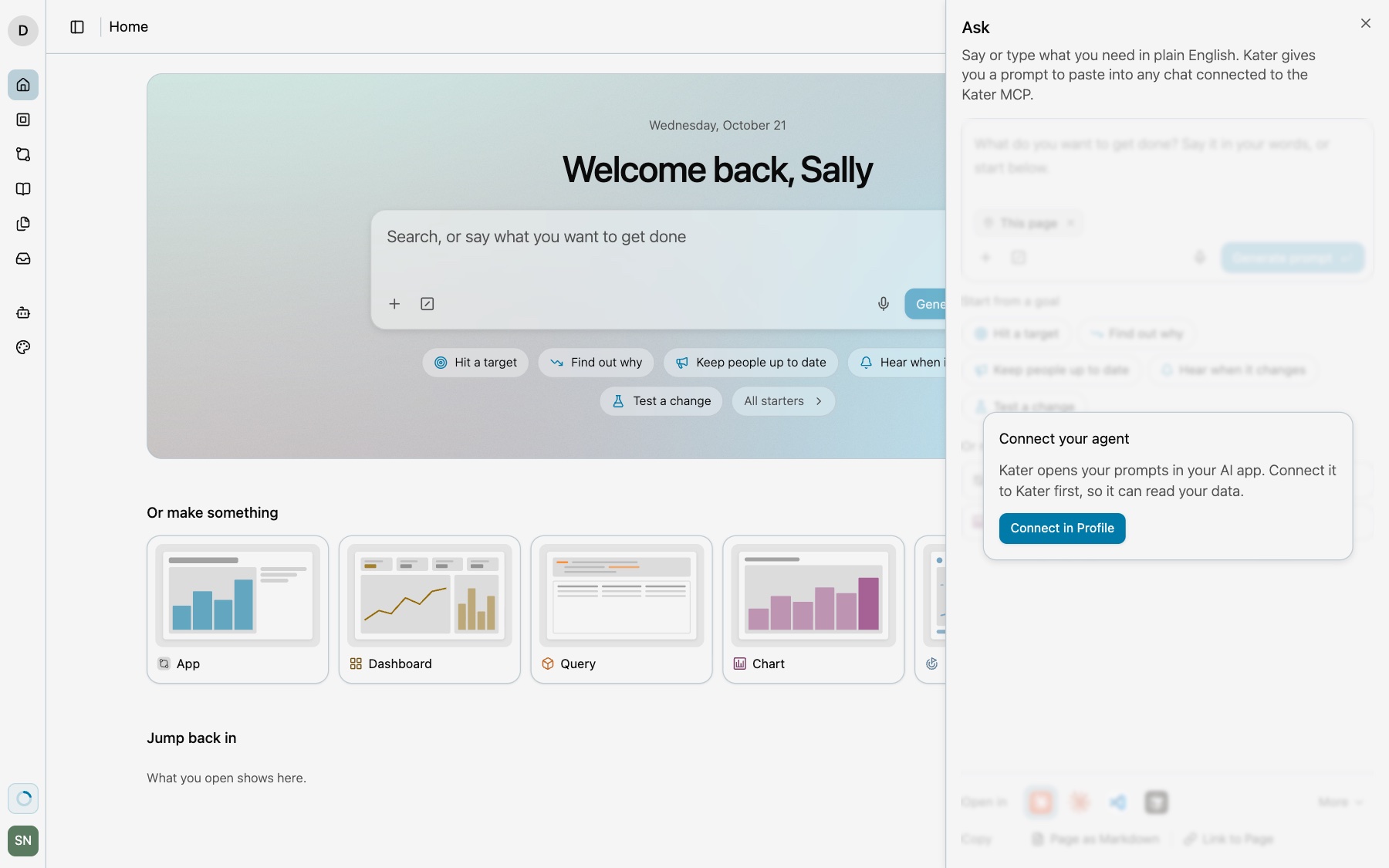The image size is (1389, 868).
Task: Open the Home icon in the sidebar
Action: [x=23, y=85]
